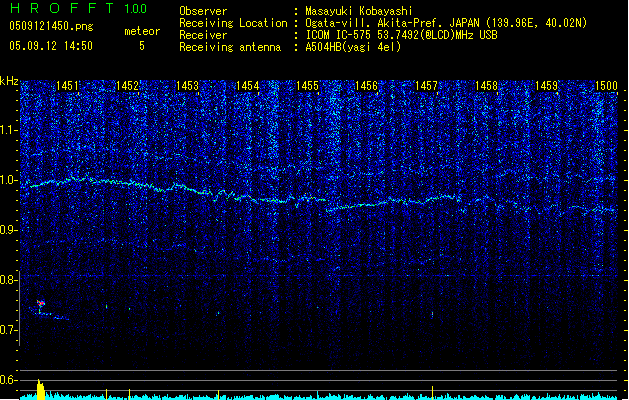Click the 1455 time label
This screenshot has height=400, width=629.
tap(307, 87)
